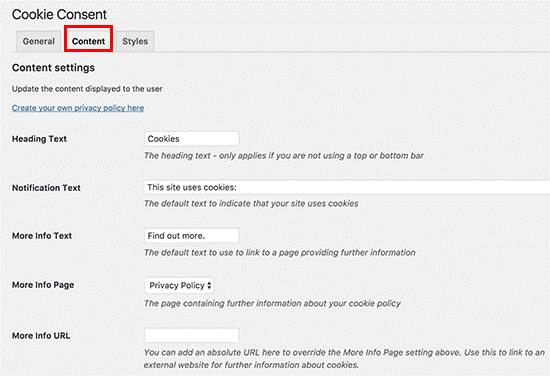Open the Privacy Policy page dropdown

pyautogui.click(x=179, y=286)
